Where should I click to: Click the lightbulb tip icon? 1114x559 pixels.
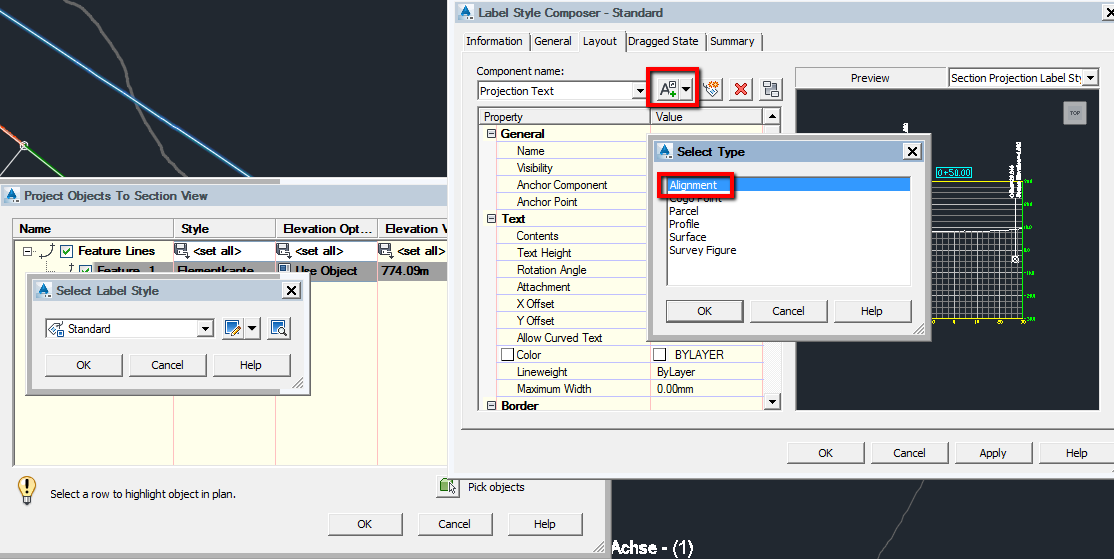[26, 490]
